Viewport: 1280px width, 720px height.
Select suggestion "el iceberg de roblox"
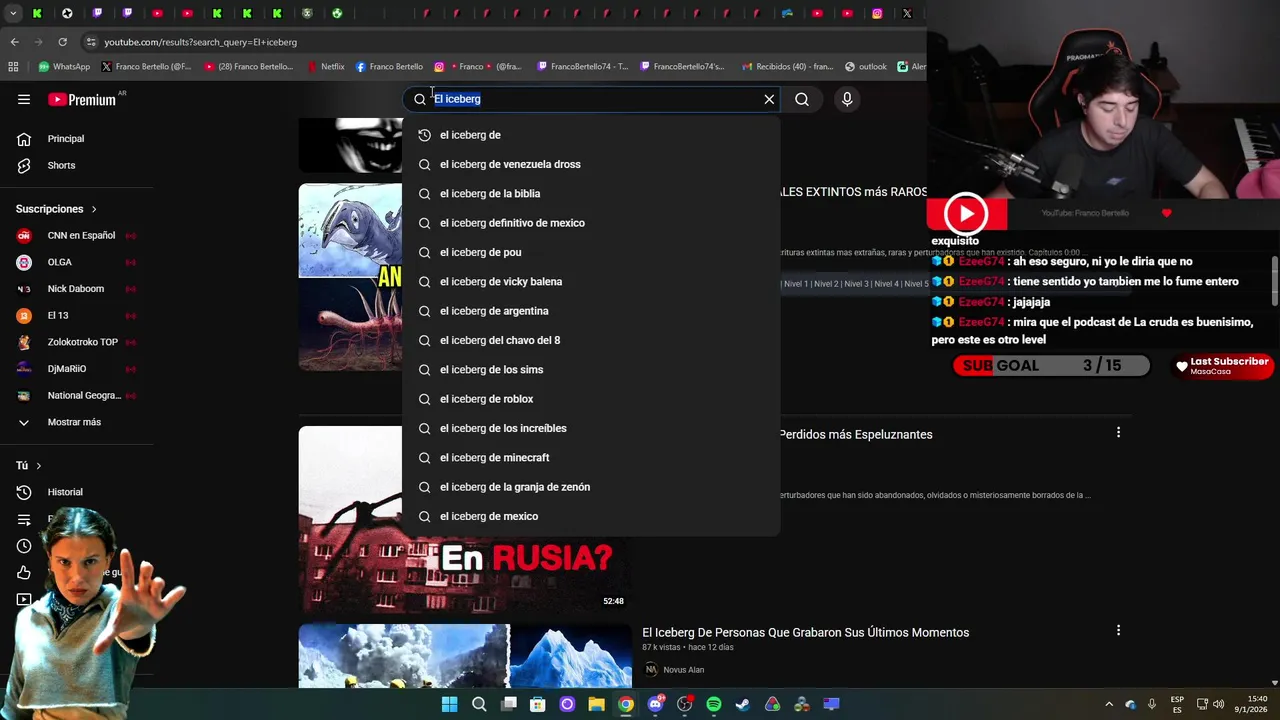pyautogui.click(x=591, y=399)
